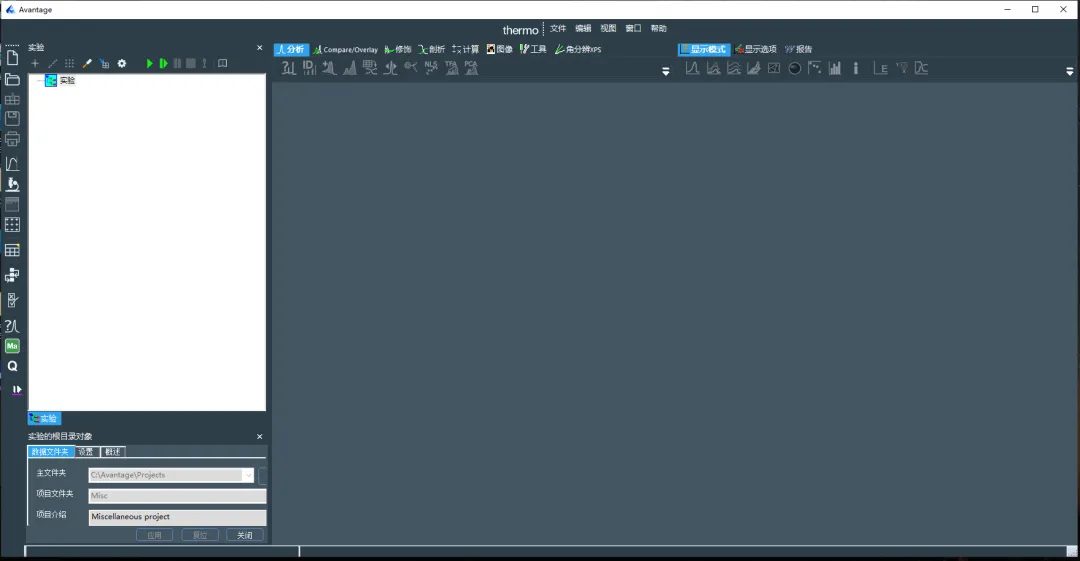Click the 关闭 button in properties panel
This screenshot has width=1080, height=561.
pos(245,536)
